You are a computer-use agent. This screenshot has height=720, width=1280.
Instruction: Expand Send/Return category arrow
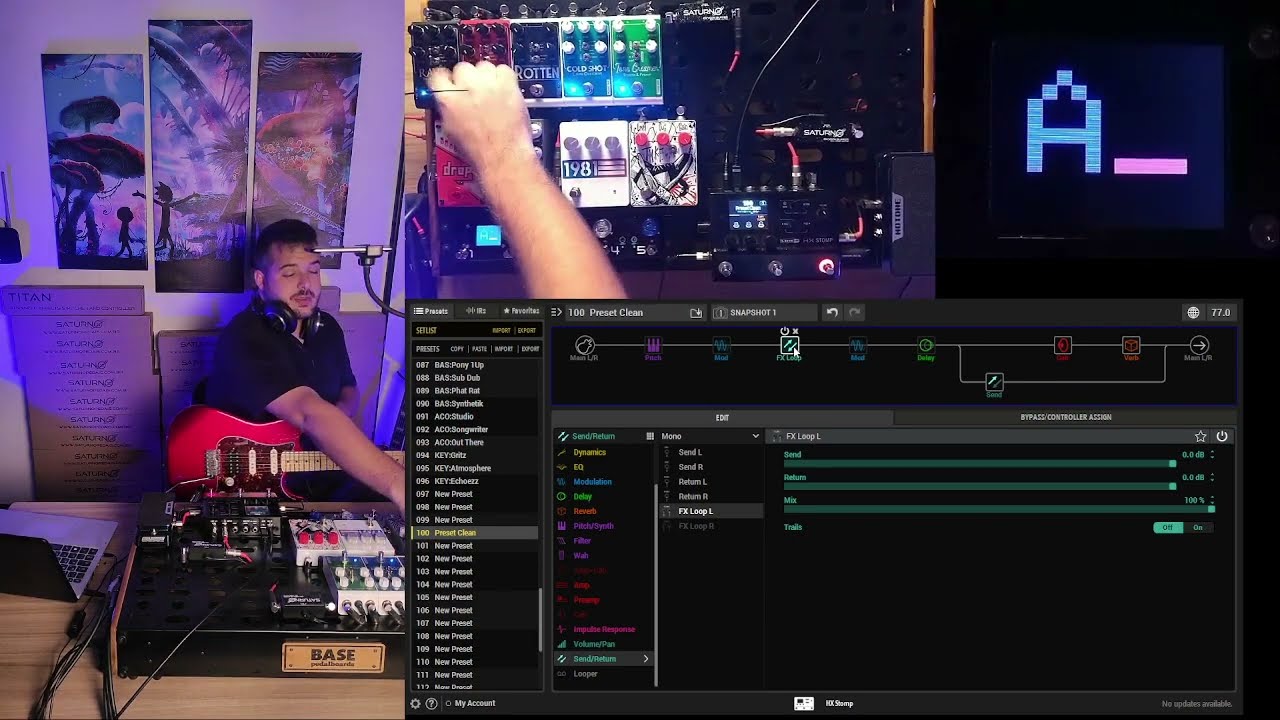(646, 659)
